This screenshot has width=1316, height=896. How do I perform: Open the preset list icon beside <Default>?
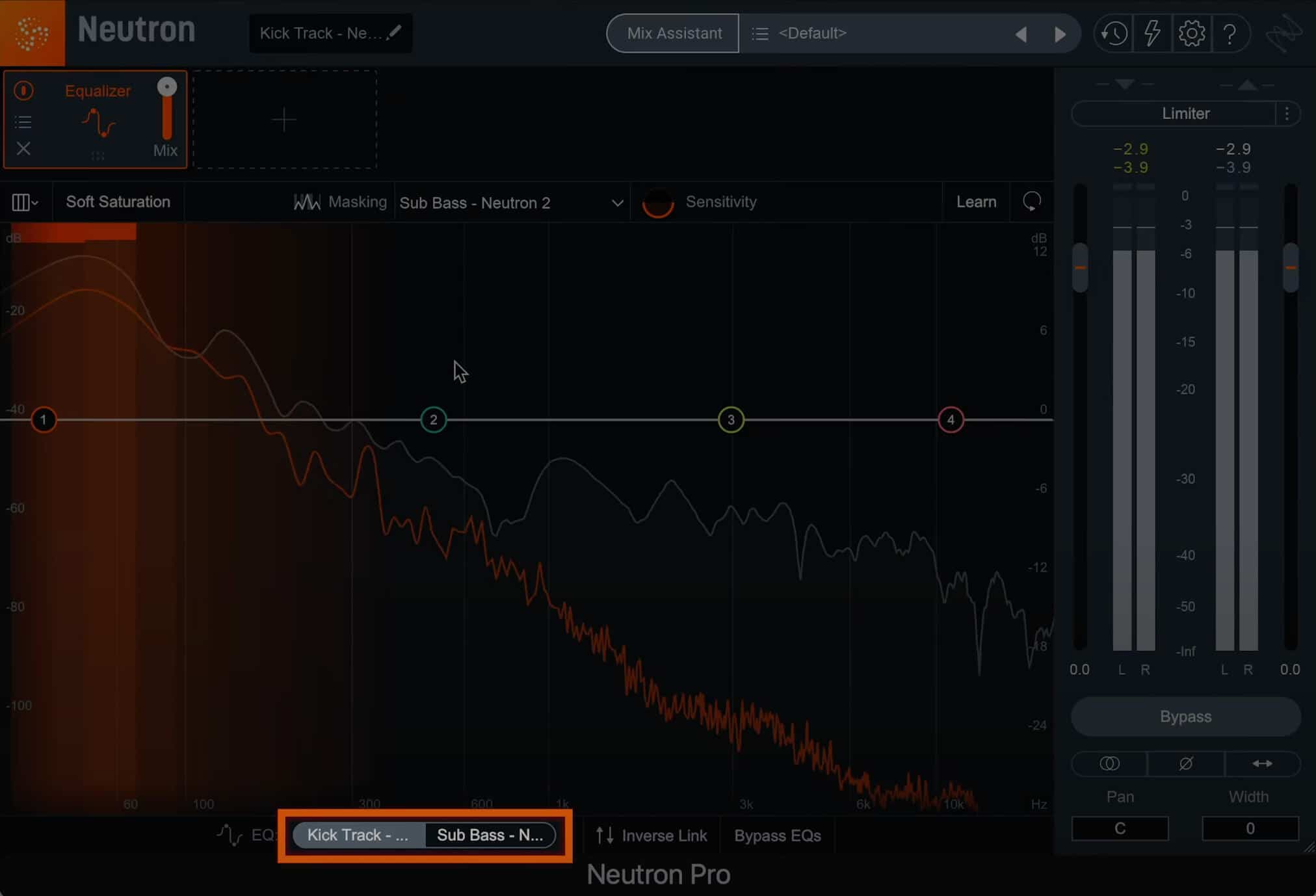coord(759,33)
